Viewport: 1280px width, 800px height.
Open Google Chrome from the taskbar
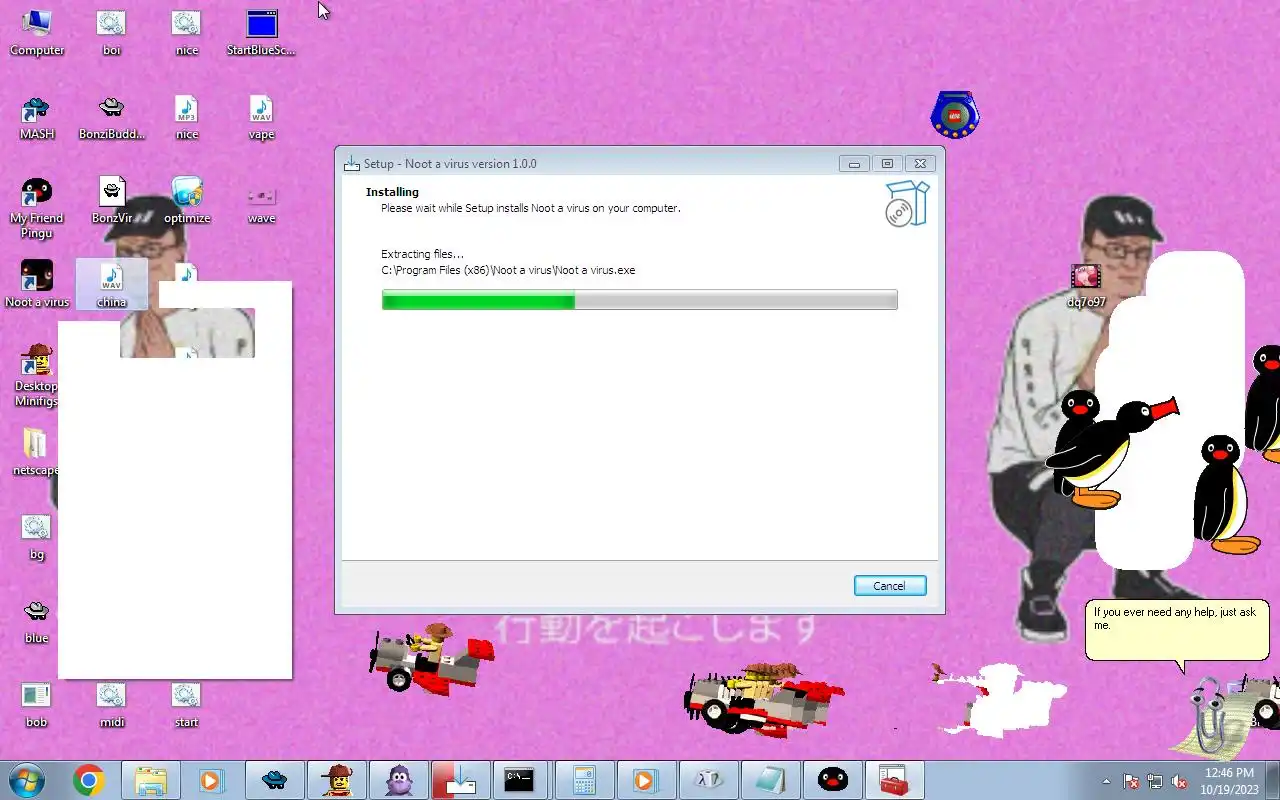coord(89,780)
